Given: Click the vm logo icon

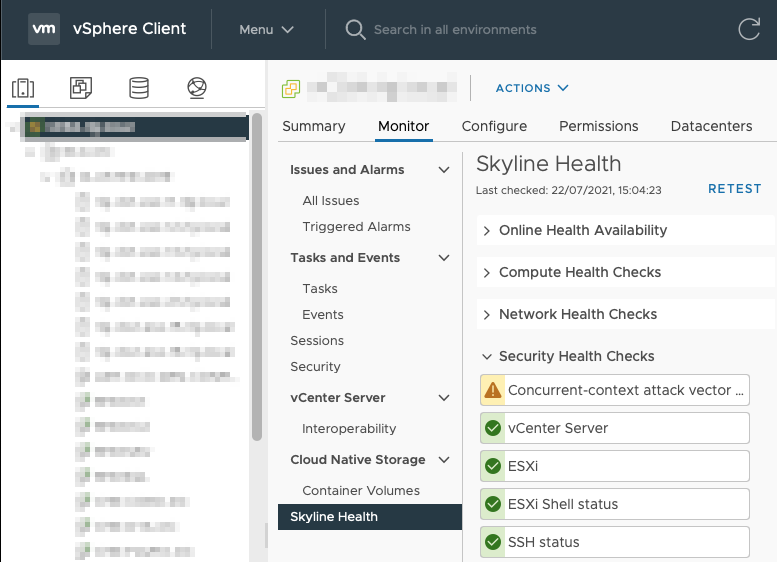Looking at the screenshot, I should 44,29.
